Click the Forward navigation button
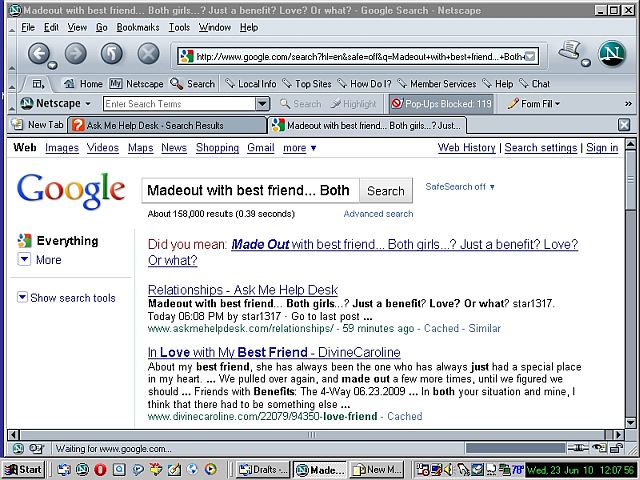Screen dimensions: 640x480 (77, 54)
